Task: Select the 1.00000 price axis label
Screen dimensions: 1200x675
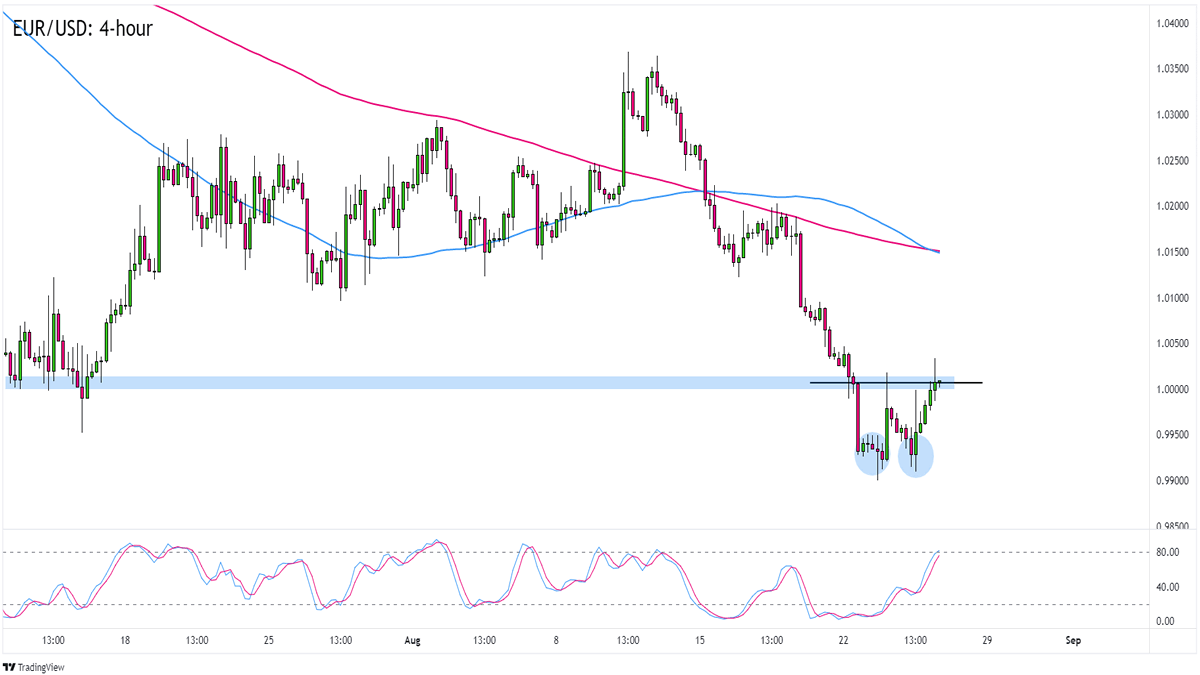Action: 1172,389
